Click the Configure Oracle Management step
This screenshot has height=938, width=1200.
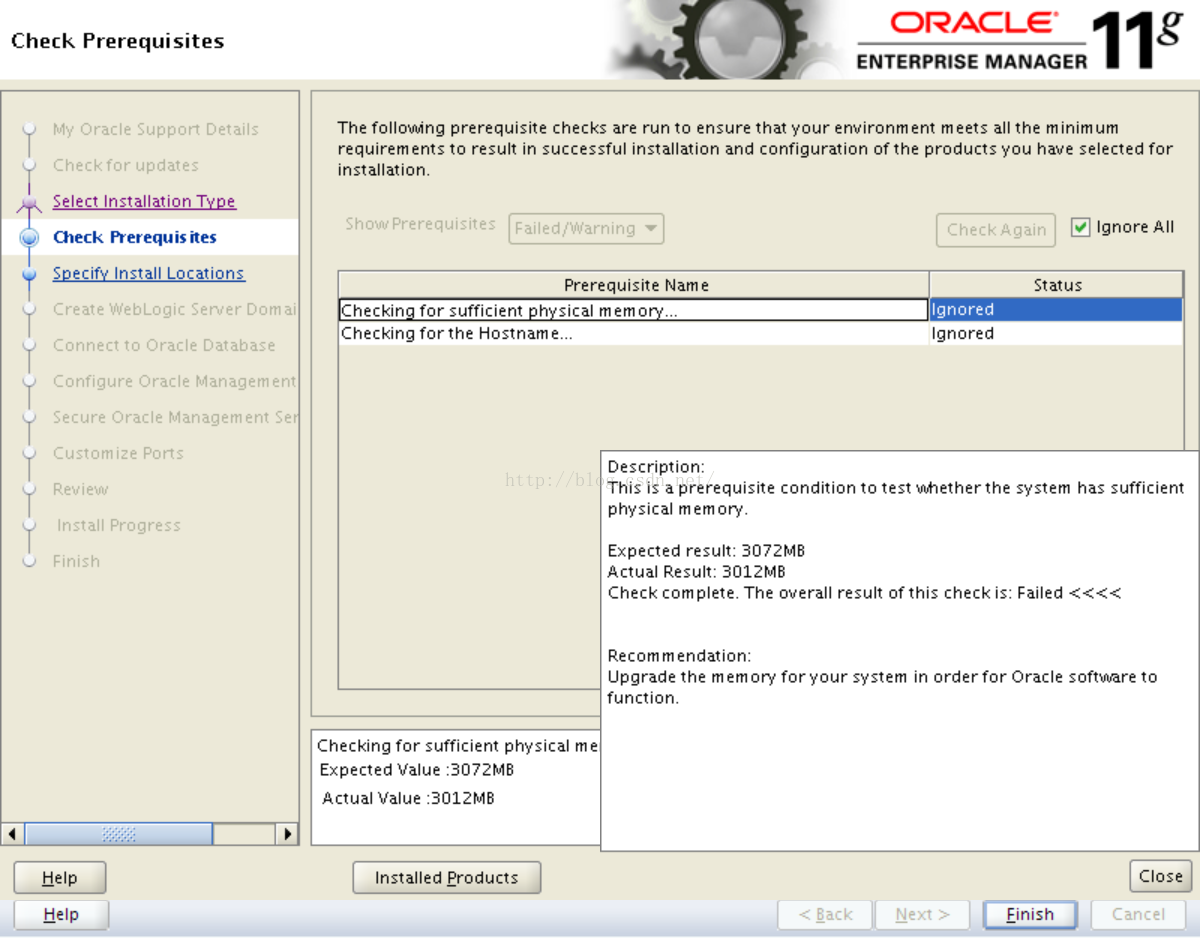(174, 381)
